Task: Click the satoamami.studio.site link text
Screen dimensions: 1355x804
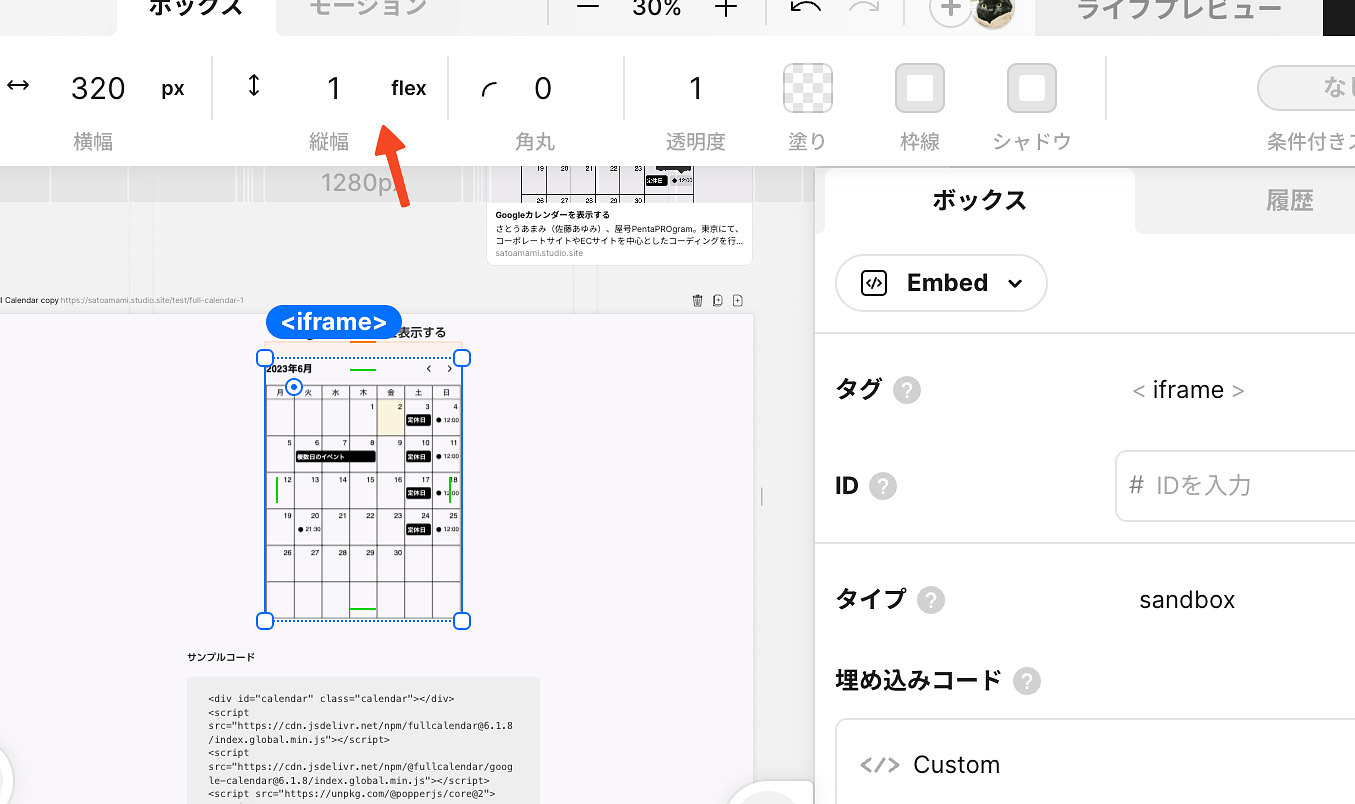Action: pyautogui.click(x=539, y=254)
